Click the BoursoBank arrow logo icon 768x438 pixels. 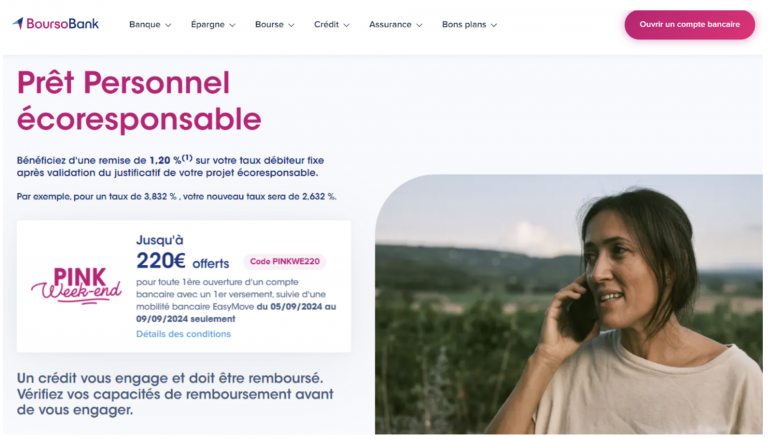[18, 23]
